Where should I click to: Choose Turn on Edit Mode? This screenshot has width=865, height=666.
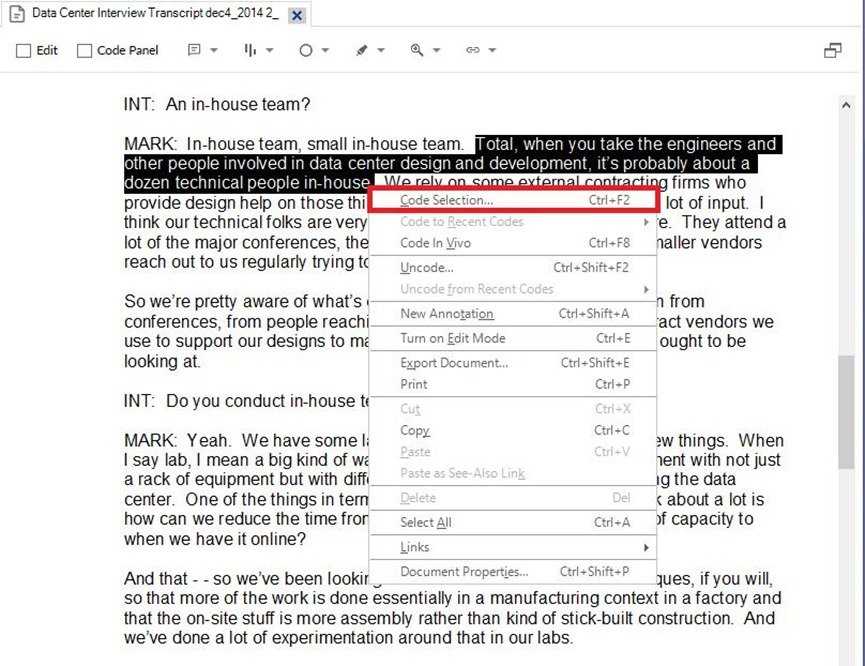click(514, 338)
